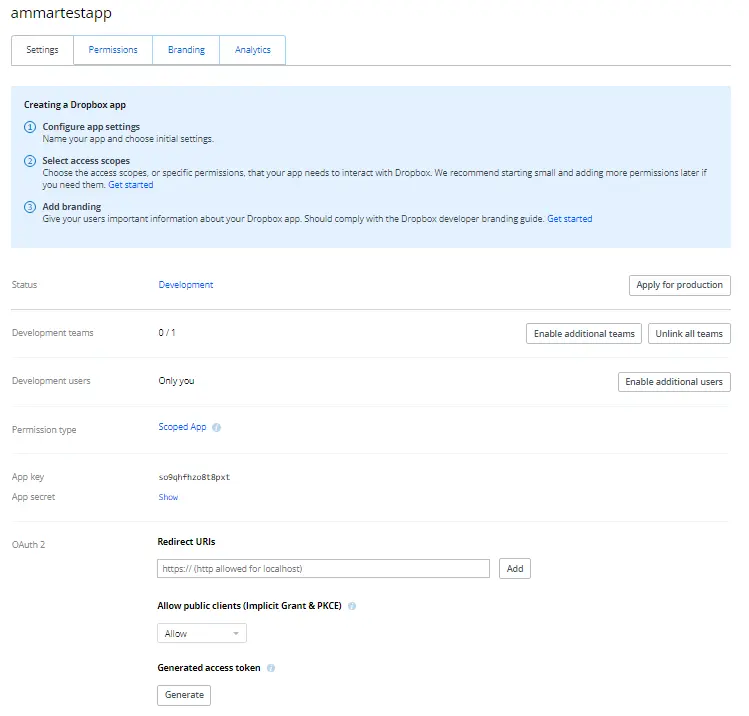Screen dimensions: 749x716
Task: Click the 'OAuth 2' section label
Action: click(29, 545)
